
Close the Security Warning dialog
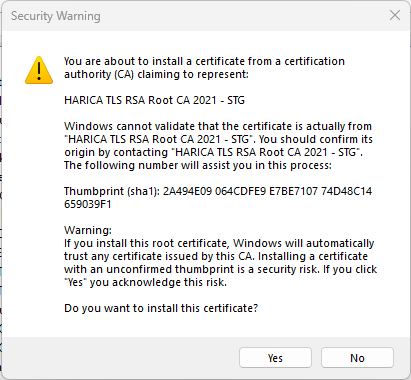pos(395,15)
